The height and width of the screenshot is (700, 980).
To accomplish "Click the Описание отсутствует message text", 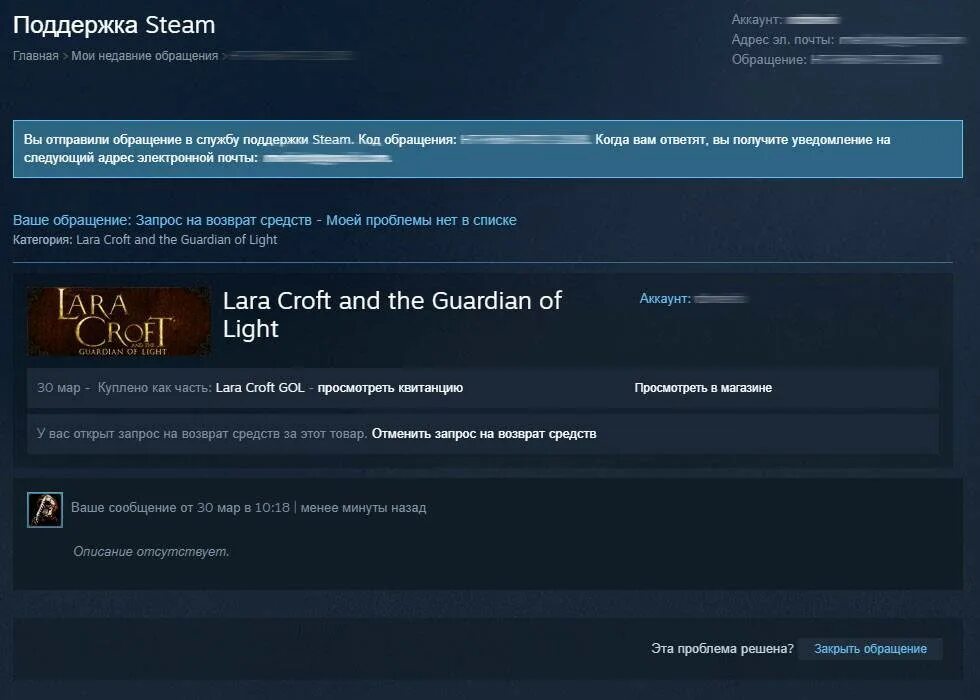I will click(x=151, y=551).
